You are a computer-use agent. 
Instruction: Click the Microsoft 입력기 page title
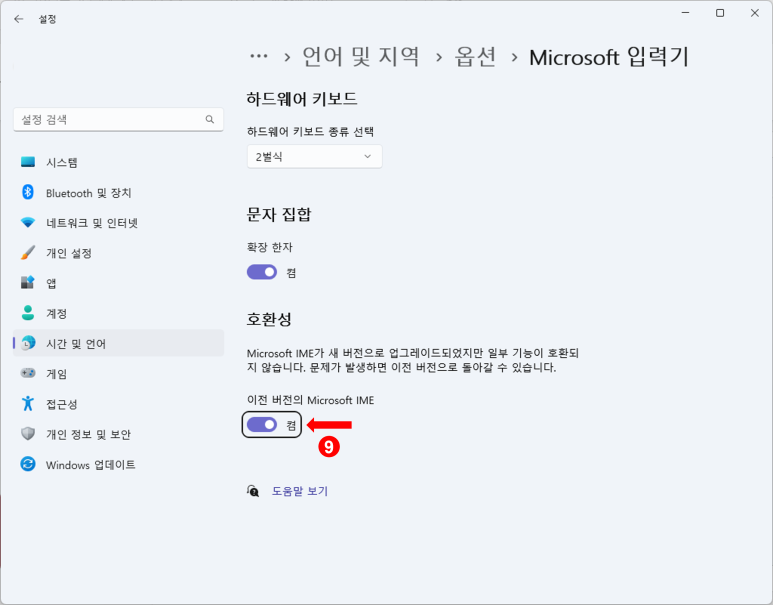tap(609, 57)
